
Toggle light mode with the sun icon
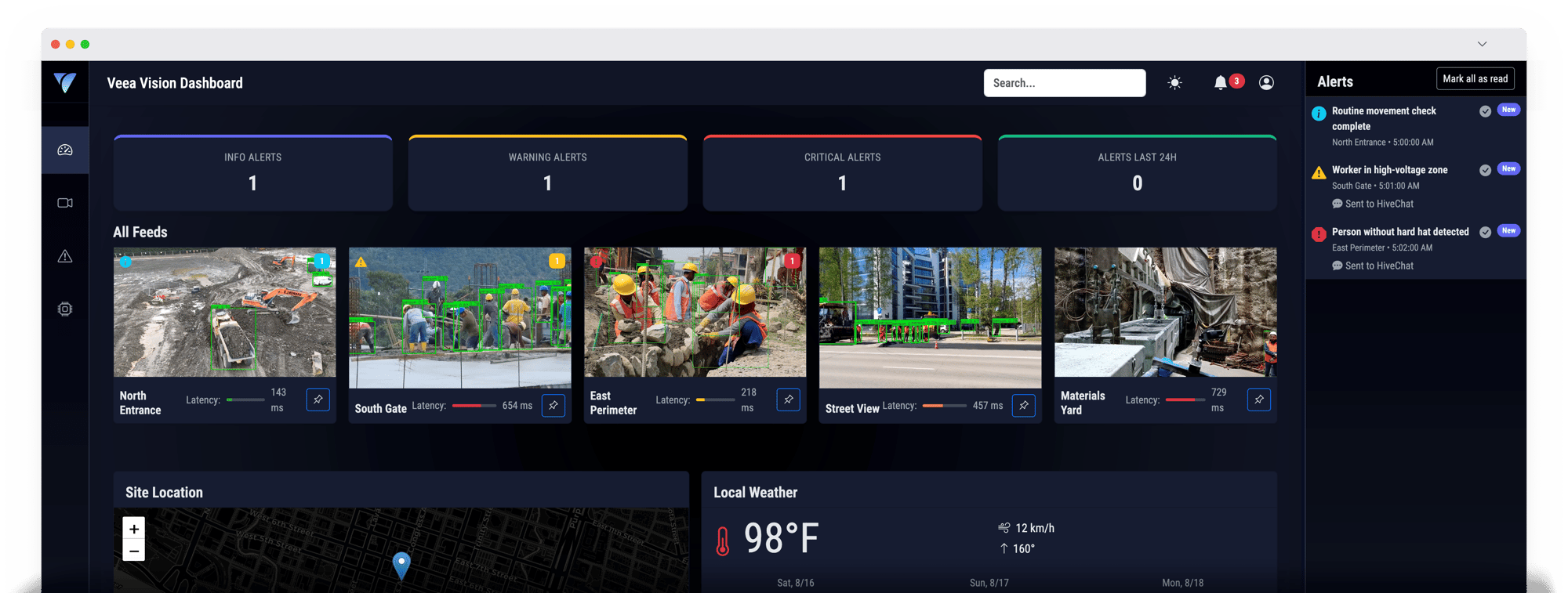(1174, 82)
